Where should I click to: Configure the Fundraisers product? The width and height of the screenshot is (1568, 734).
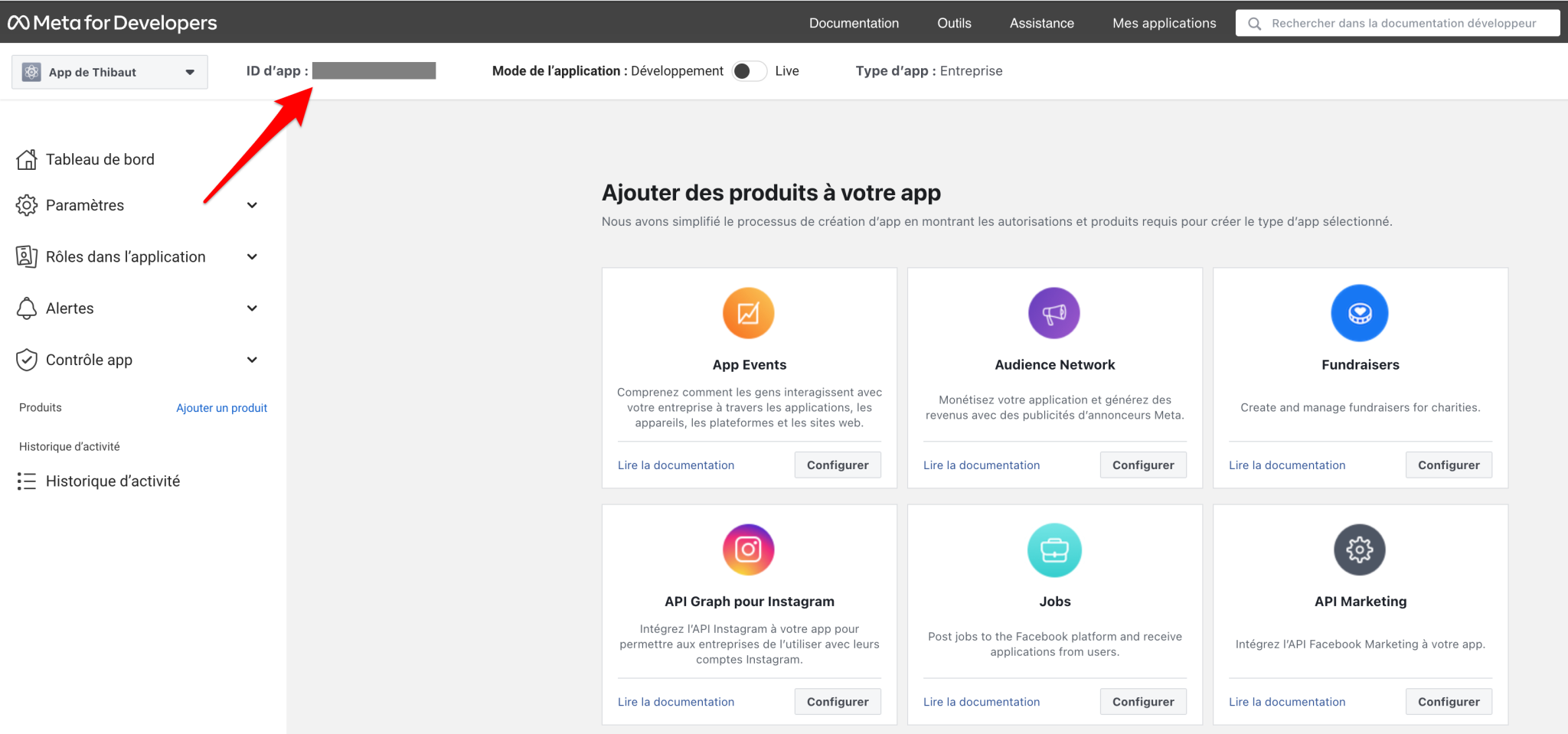click(1449, 465)
